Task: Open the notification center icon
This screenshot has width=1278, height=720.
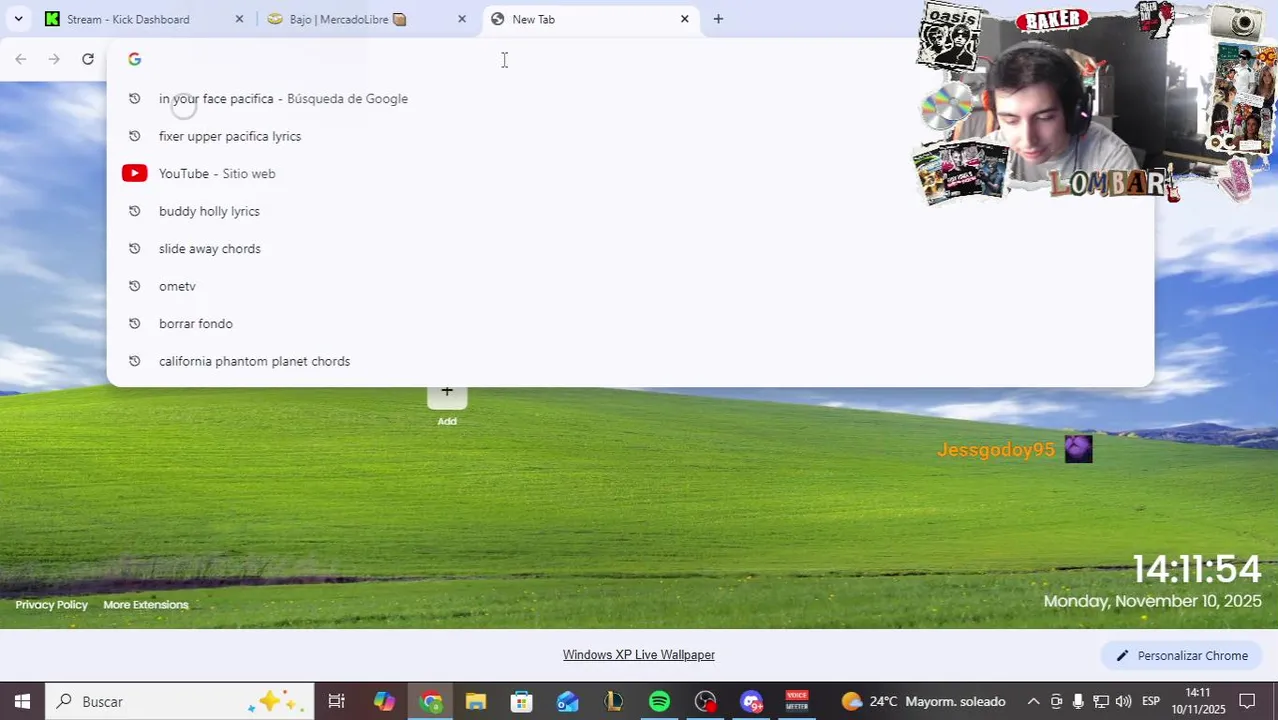Action: pos(1248,702)
